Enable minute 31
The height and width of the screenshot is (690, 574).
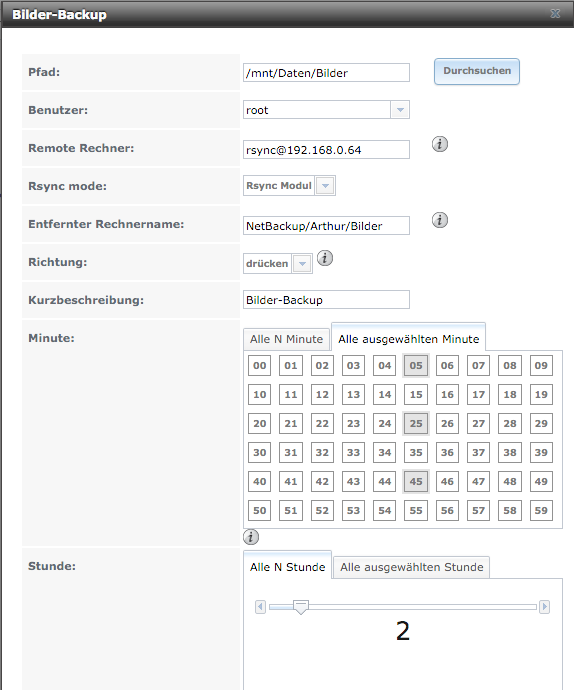click(291, 452)
